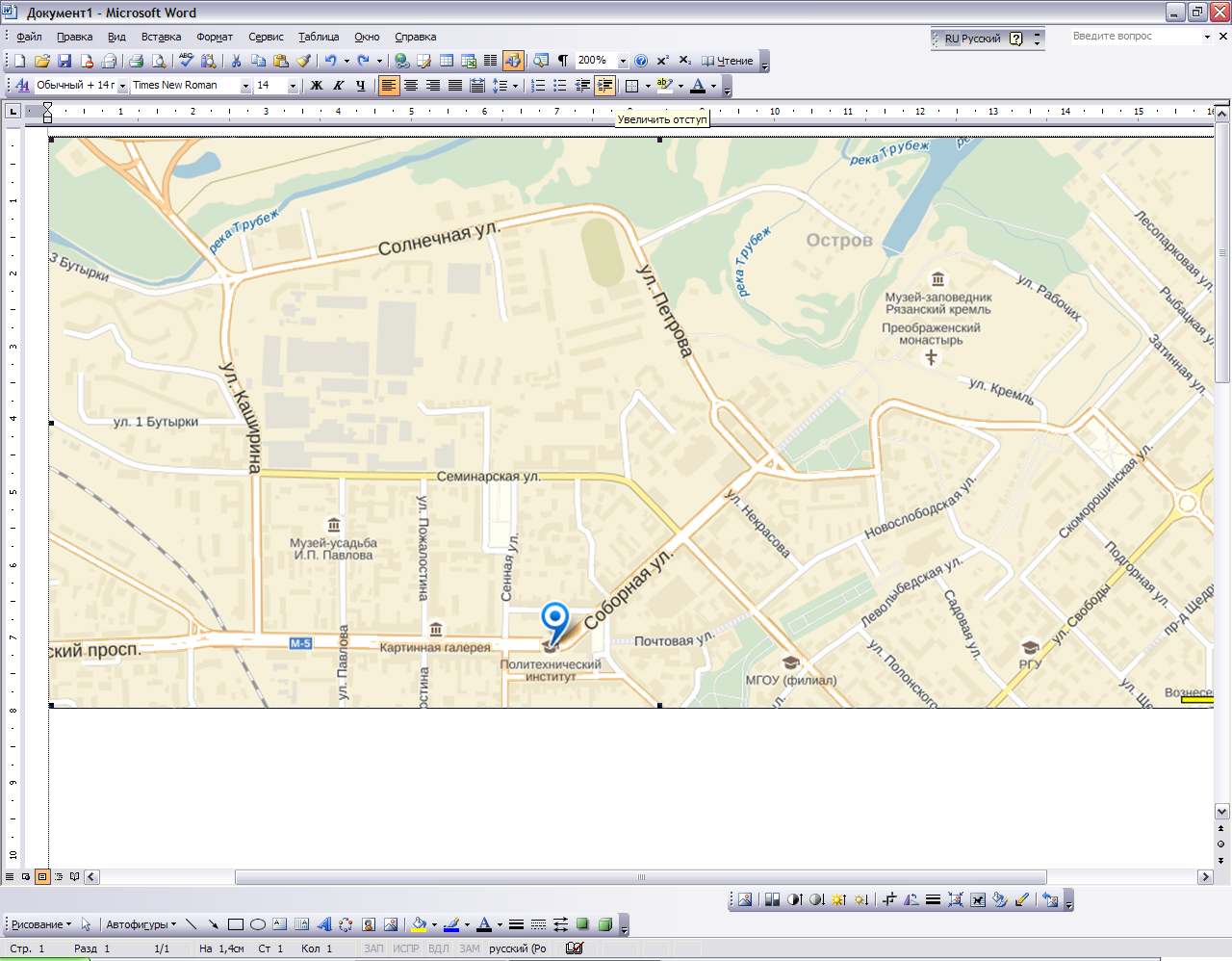
Task: Open the Вставка menu
Action: (x=161, y=37)
